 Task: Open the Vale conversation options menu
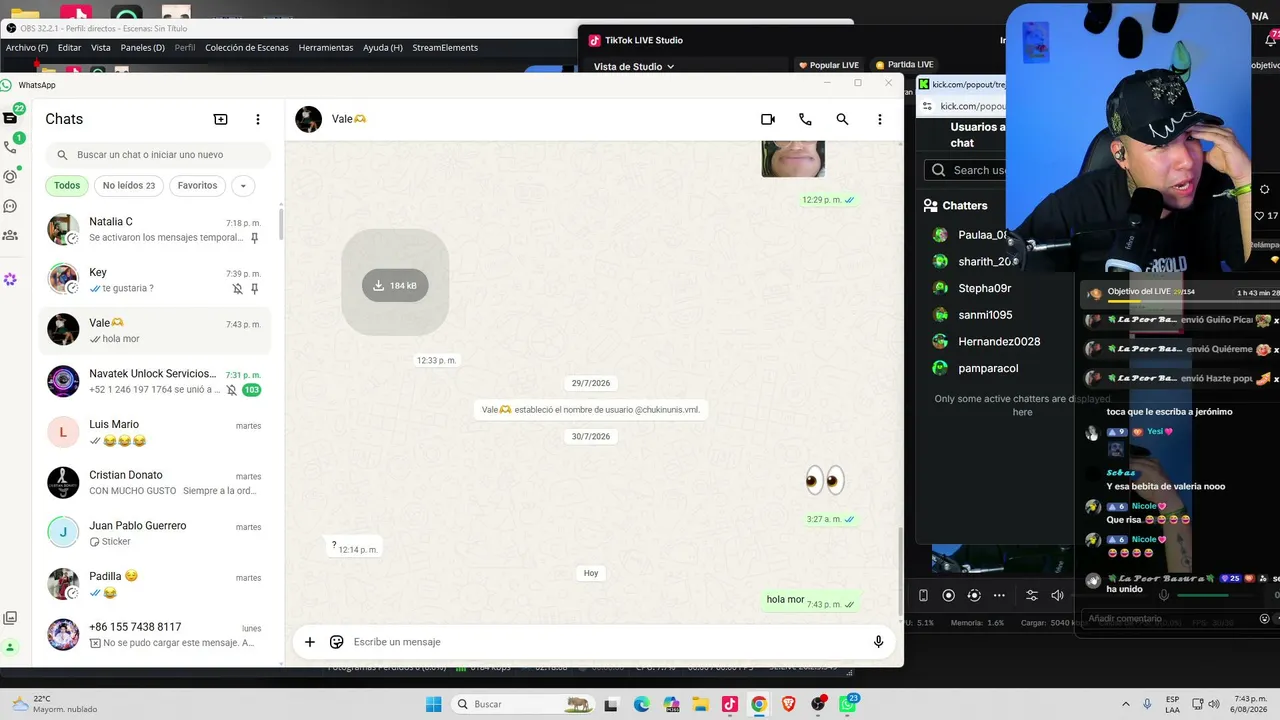[x=880, y=119]
